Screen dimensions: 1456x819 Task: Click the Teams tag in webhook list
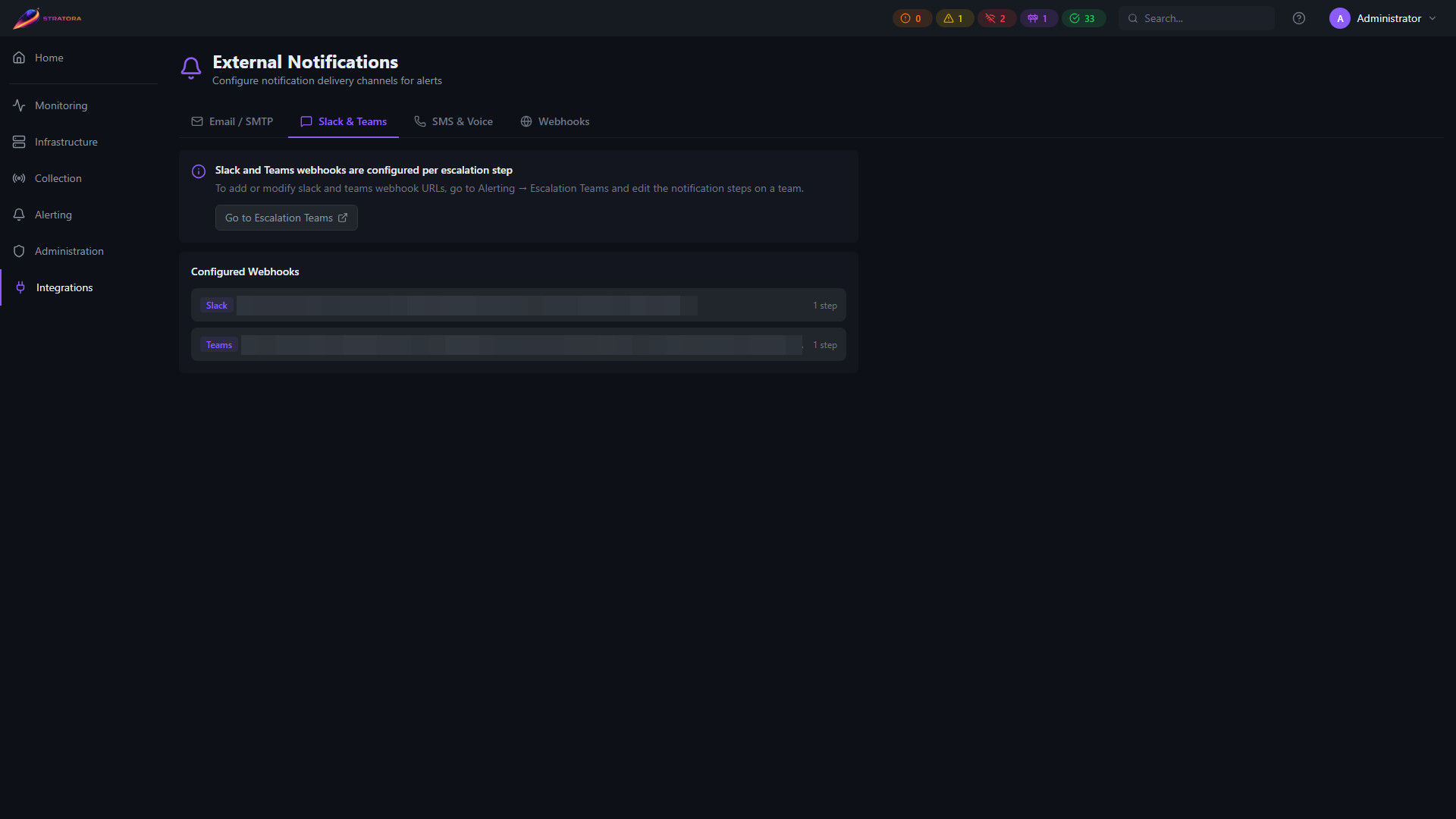(x=219, y=345)
